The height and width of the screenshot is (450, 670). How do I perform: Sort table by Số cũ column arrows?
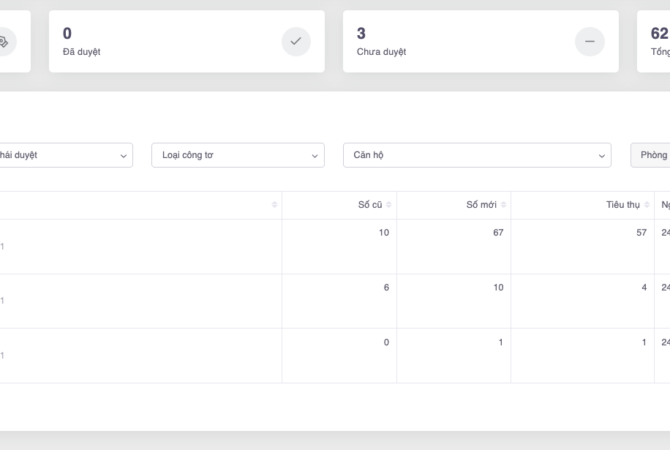coord(389,205)
